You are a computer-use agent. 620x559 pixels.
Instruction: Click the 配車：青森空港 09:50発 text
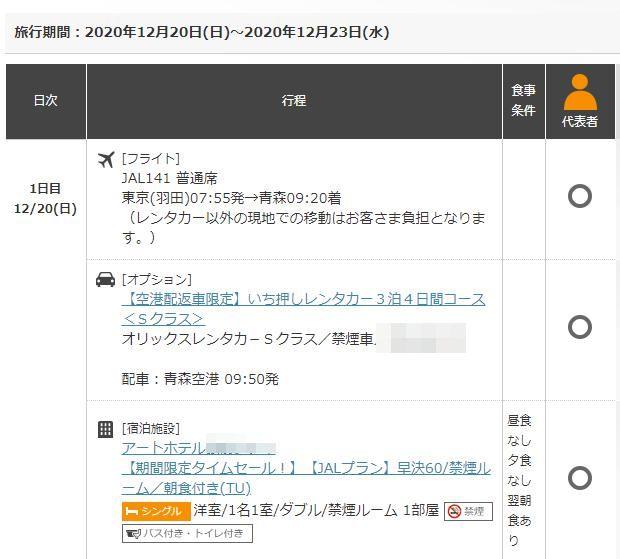tap(200, 380)
